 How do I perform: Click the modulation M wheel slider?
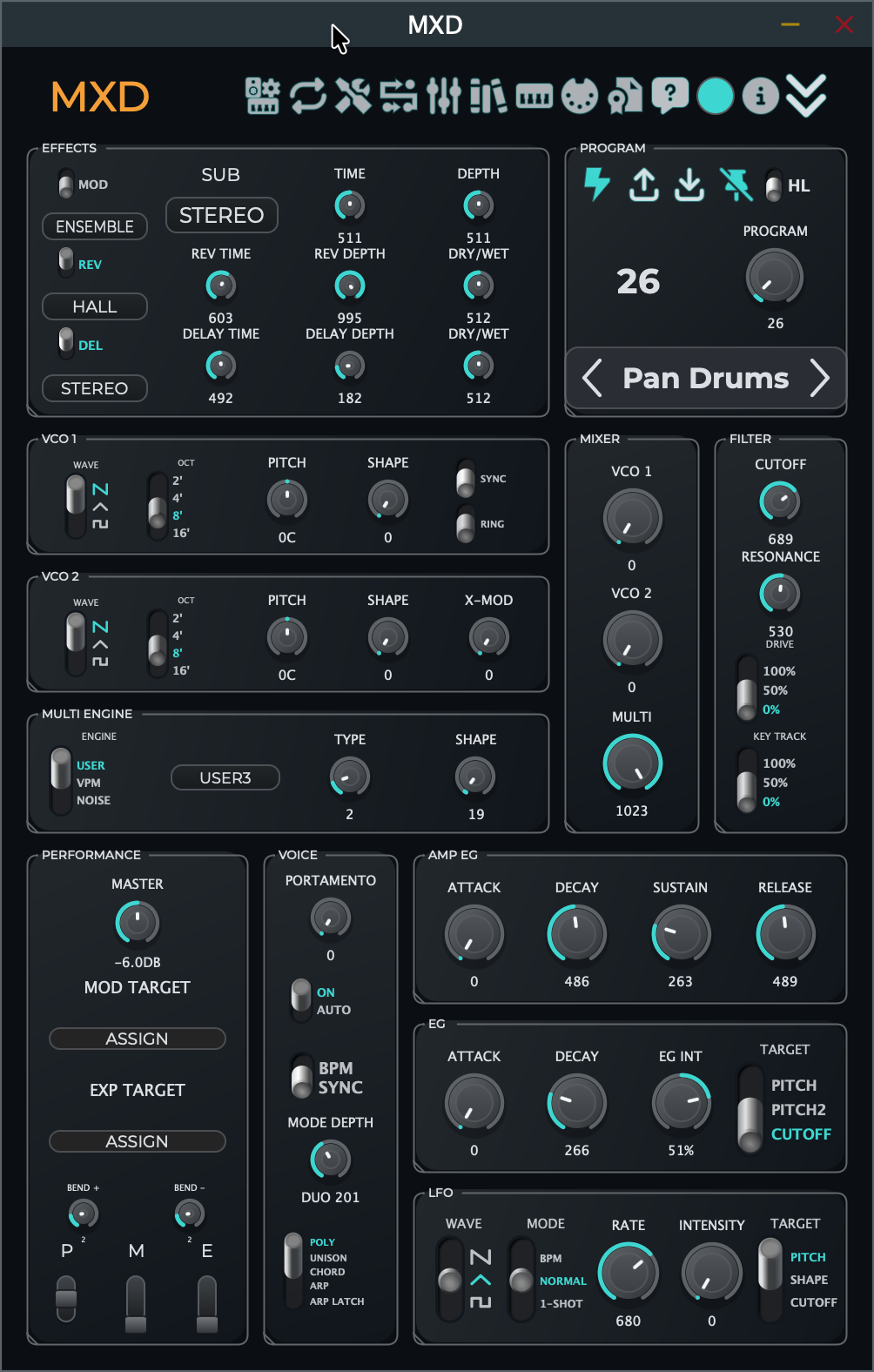point(136,1304)
